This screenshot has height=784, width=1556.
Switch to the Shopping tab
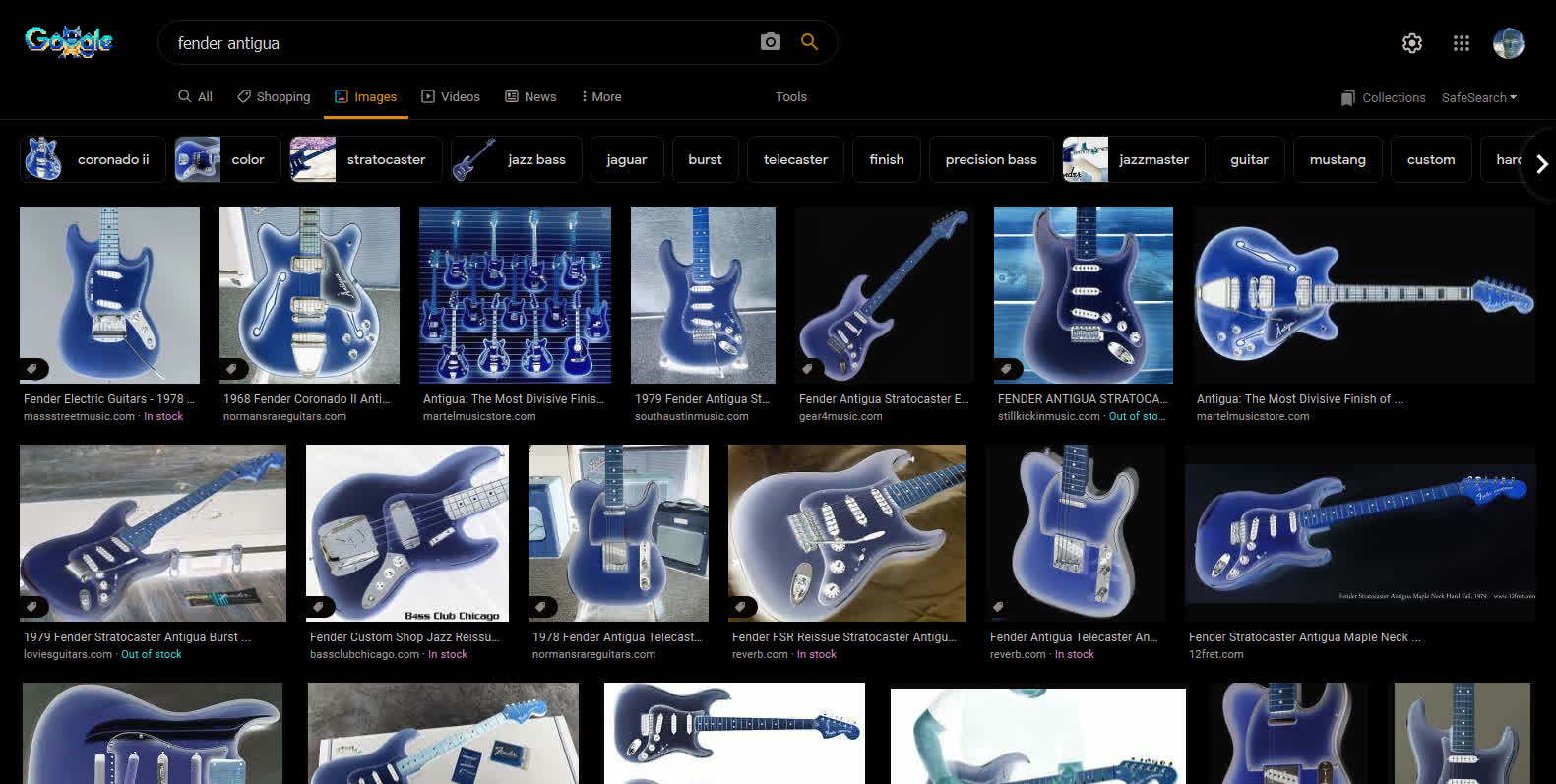(x=274, y=96)
